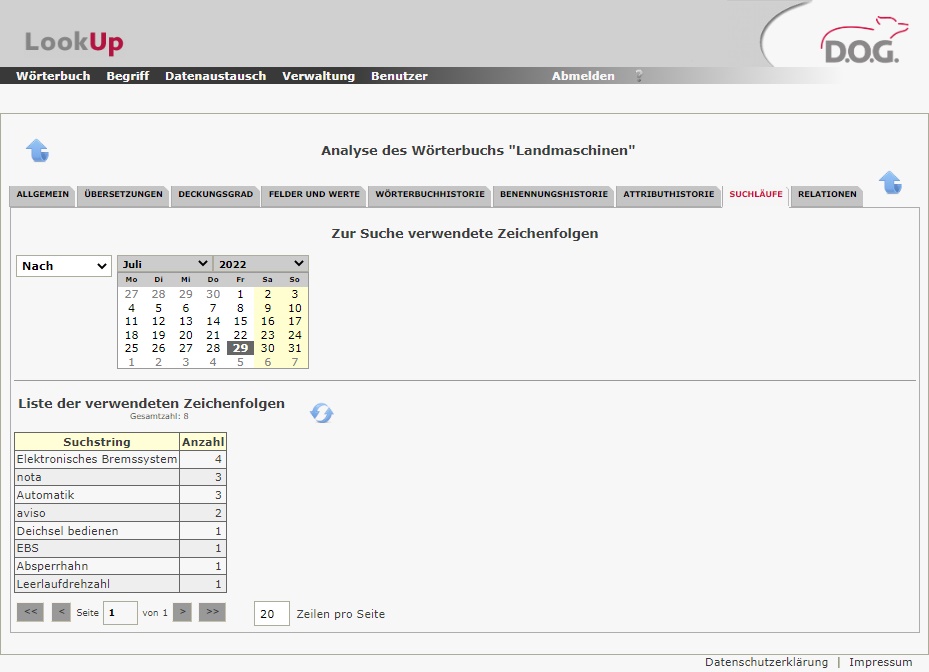Screen dimensions: 929x672
Task: Open the Datenaustausch menu
Action: (215, 76)
